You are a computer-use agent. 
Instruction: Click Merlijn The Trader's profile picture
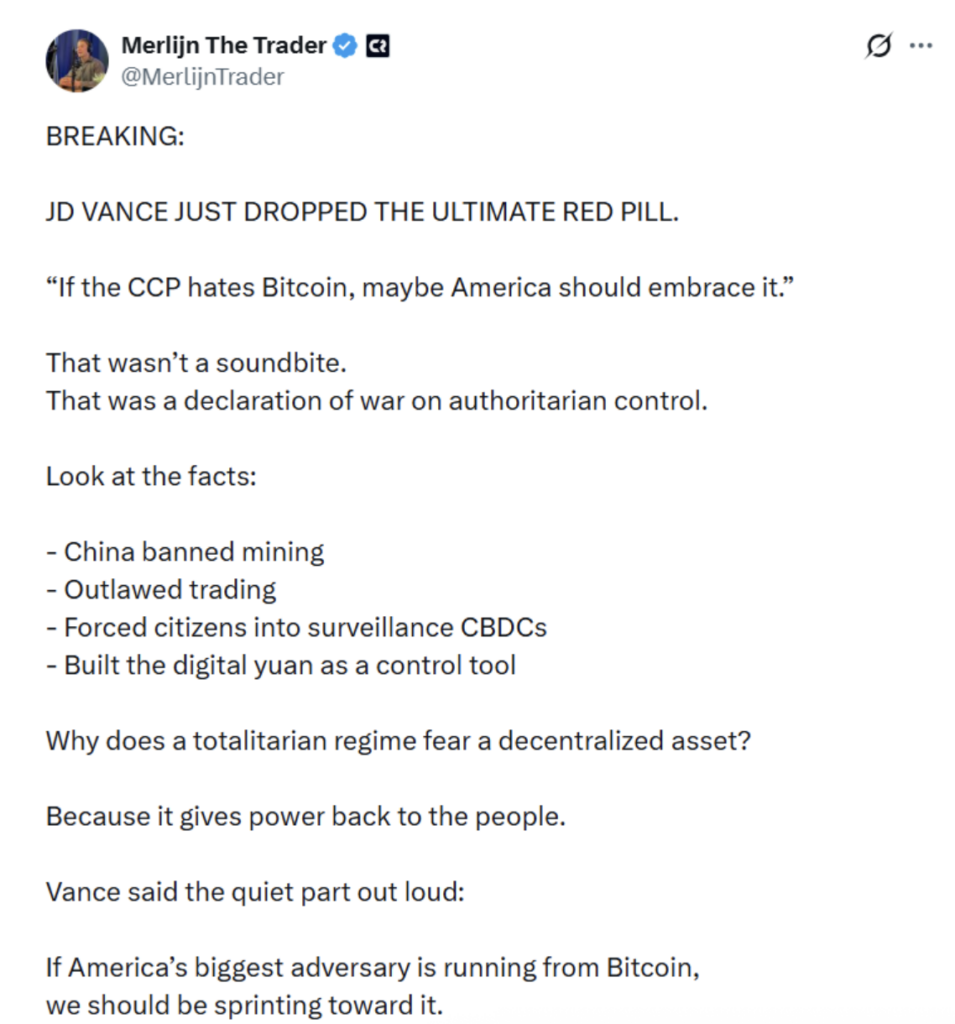click(x=77, y=59)
